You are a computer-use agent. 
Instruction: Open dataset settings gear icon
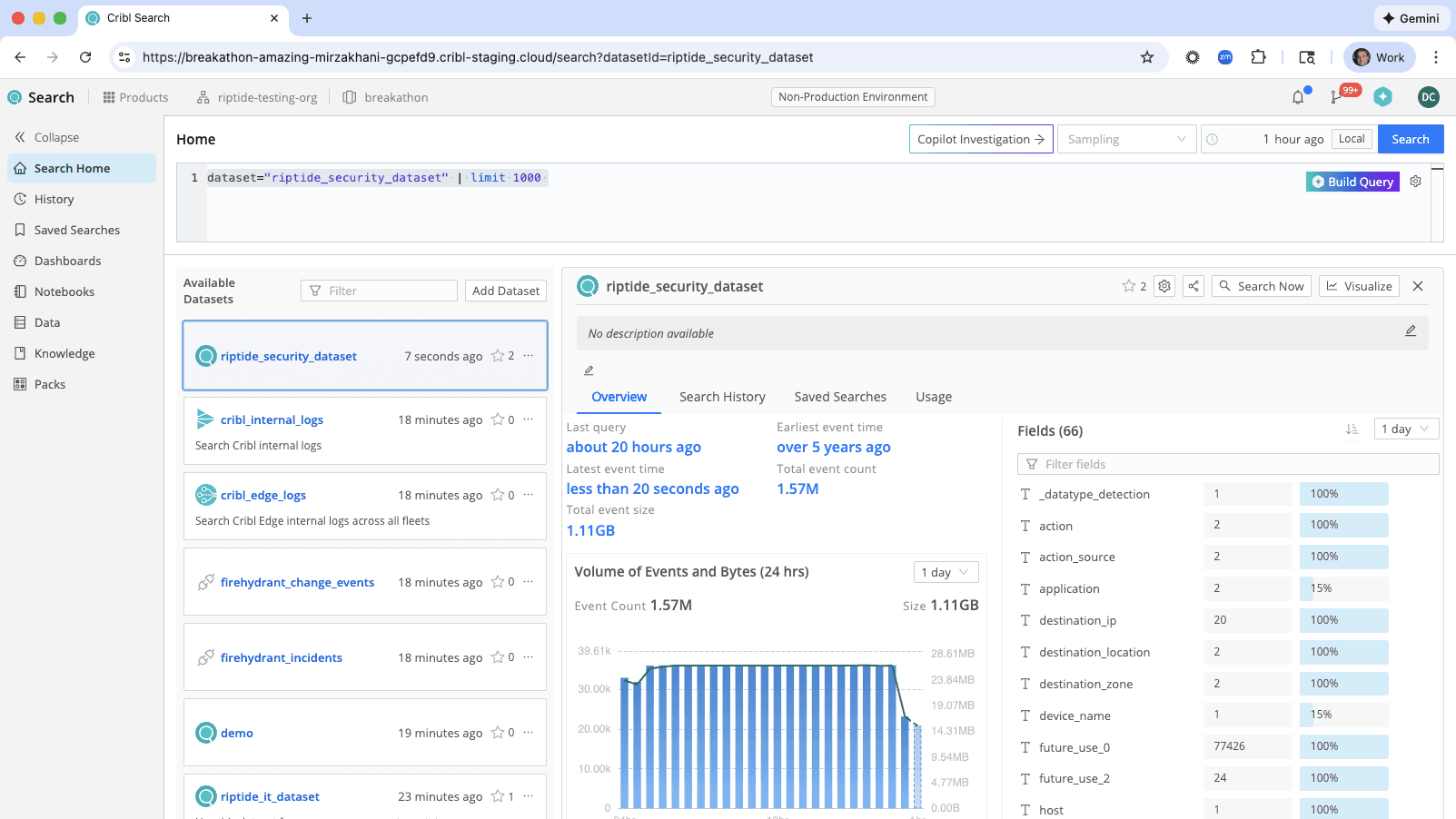pyautogui.click(x=1164, y=286)
